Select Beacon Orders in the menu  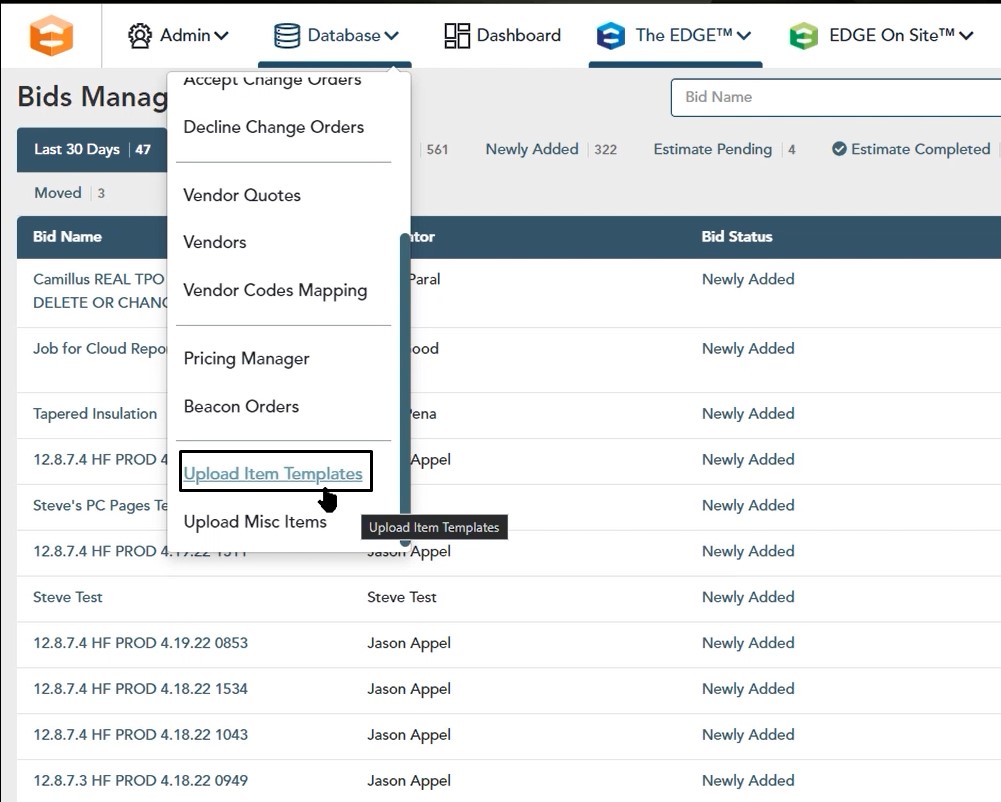coord(241,406)
